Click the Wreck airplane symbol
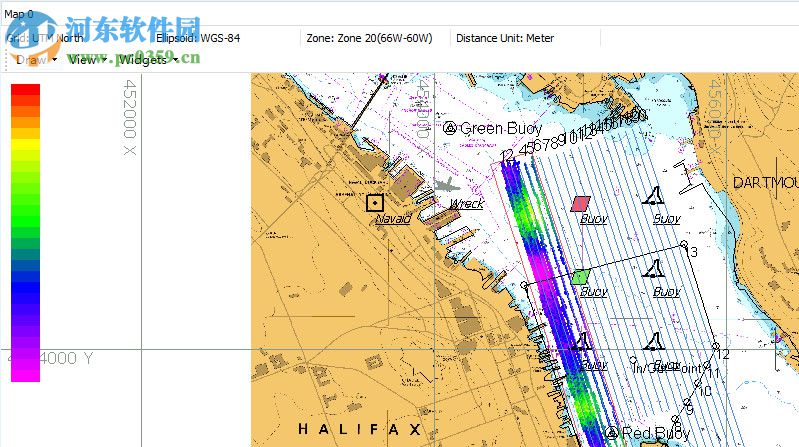Viewport: 799px width, 447px height. (x=447, y=186)
